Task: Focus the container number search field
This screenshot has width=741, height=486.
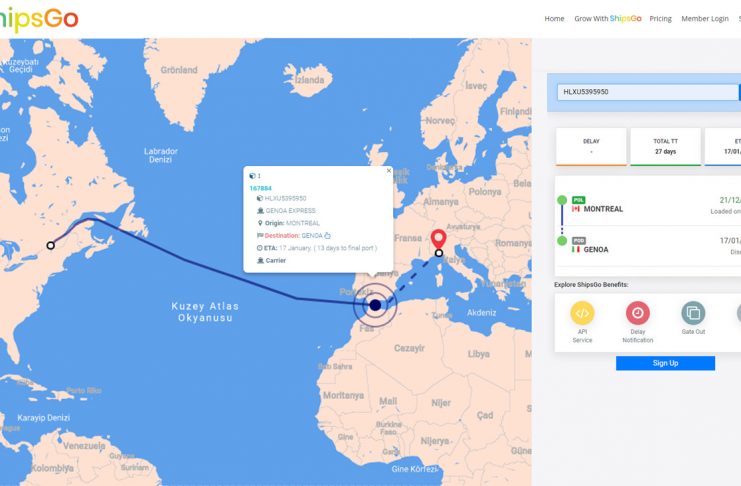Action: 647,92
